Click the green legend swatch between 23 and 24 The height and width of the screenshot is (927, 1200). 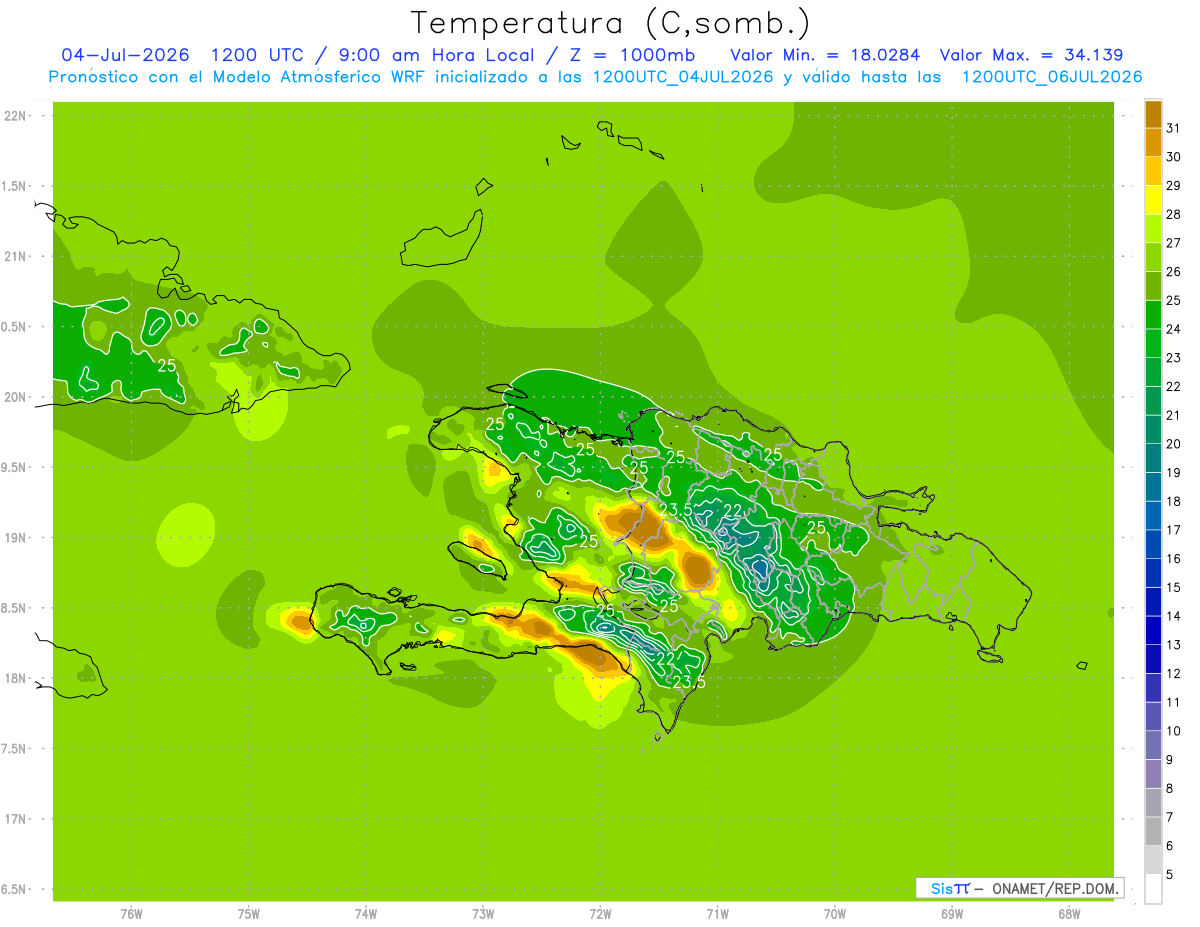tap(1153, 343)
